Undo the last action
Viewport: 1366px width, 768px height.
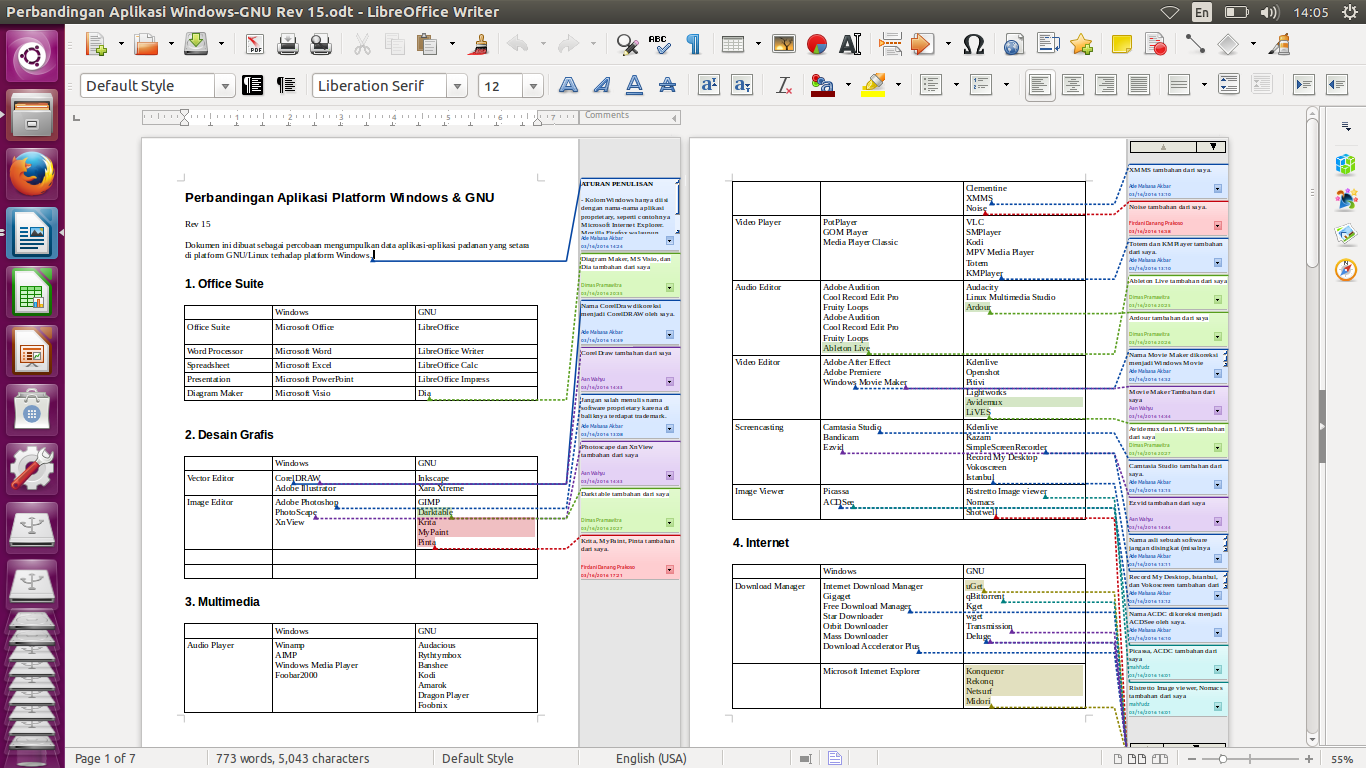[517, 44]
